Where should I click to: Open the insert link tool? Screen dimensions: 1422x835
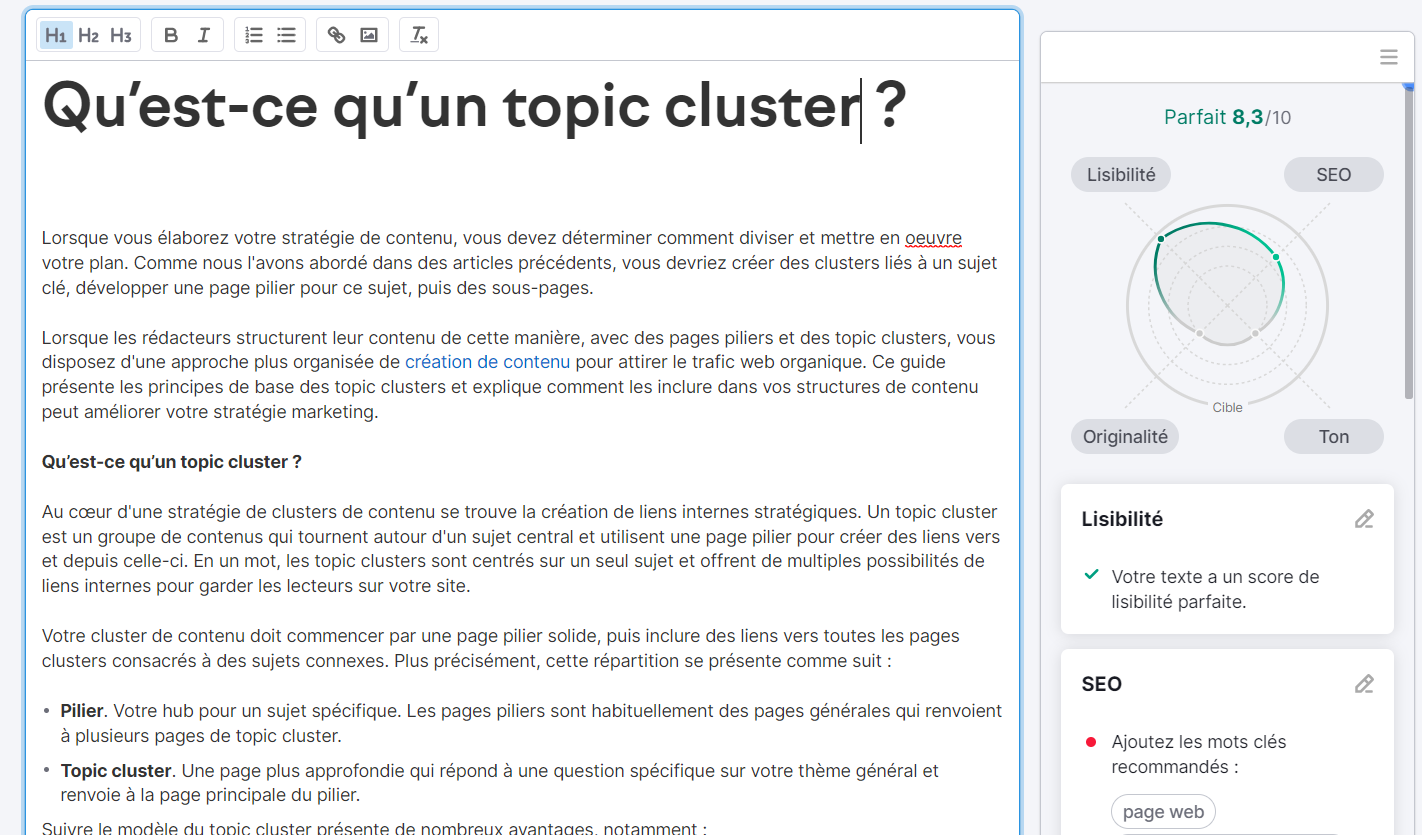(x=336, y=34)
